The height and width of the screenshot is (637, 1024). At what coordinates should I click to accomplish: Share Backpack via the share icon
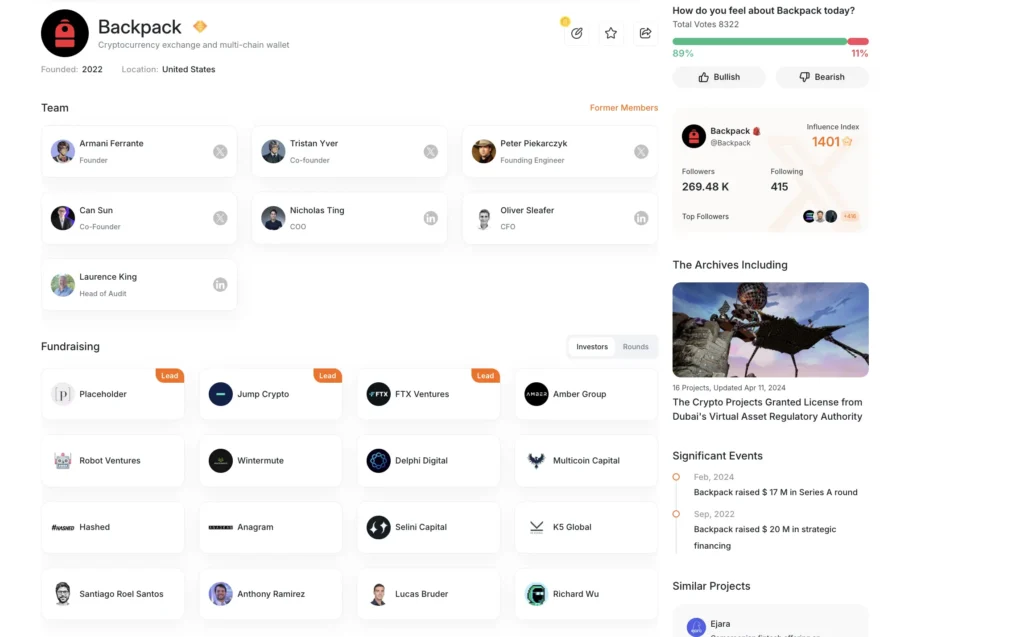645,33
